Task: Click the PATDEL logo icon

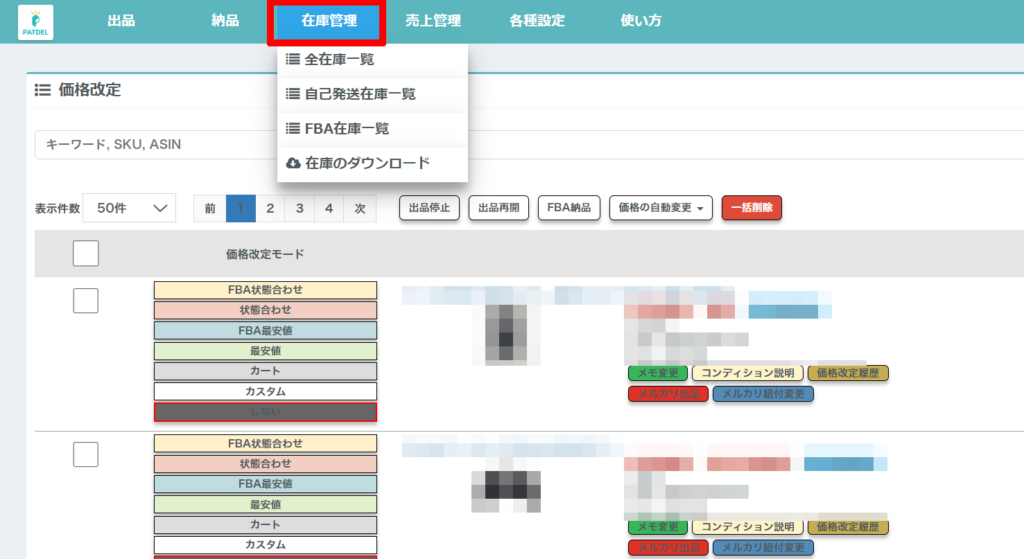Action: click(37, 22)
